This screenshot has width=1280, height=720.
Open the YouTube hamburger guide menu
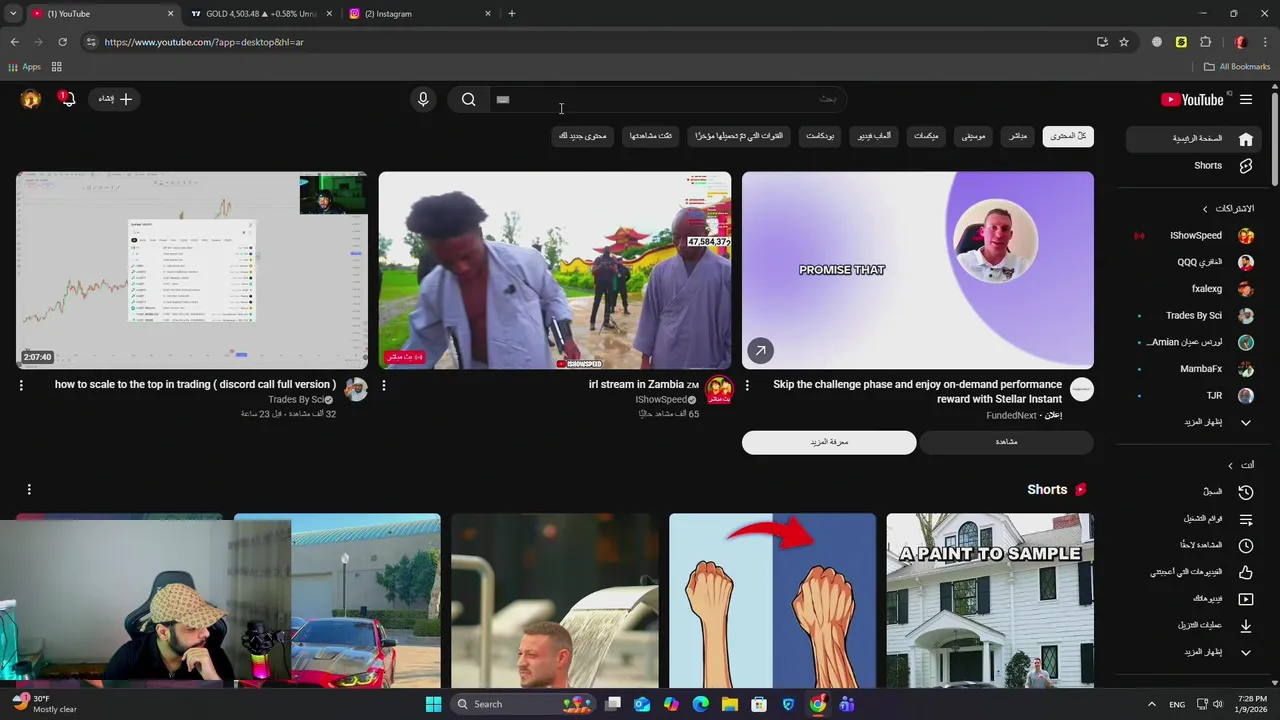(x=1246, y=99)
